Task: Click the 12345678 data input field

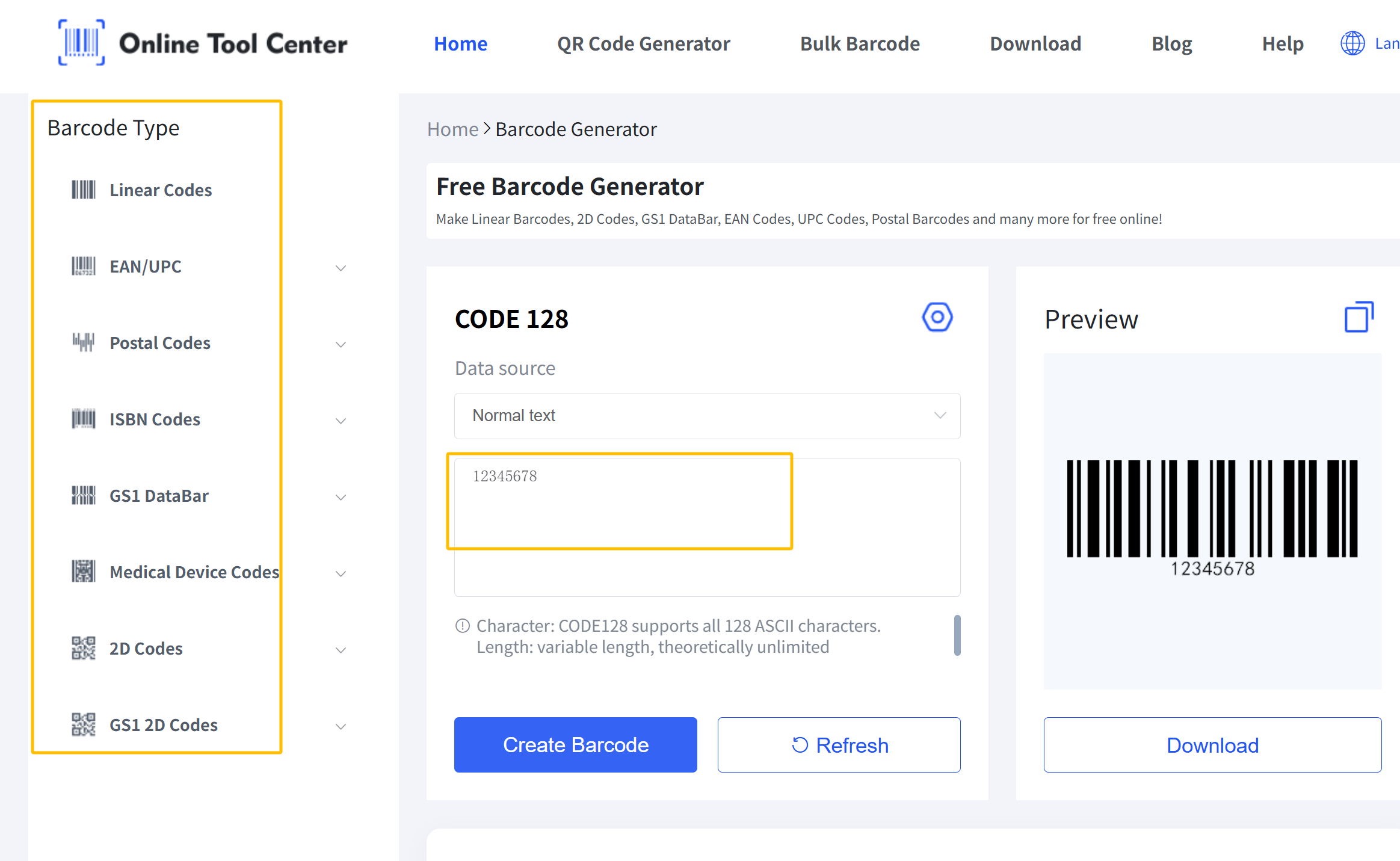Action: (620, 501)
